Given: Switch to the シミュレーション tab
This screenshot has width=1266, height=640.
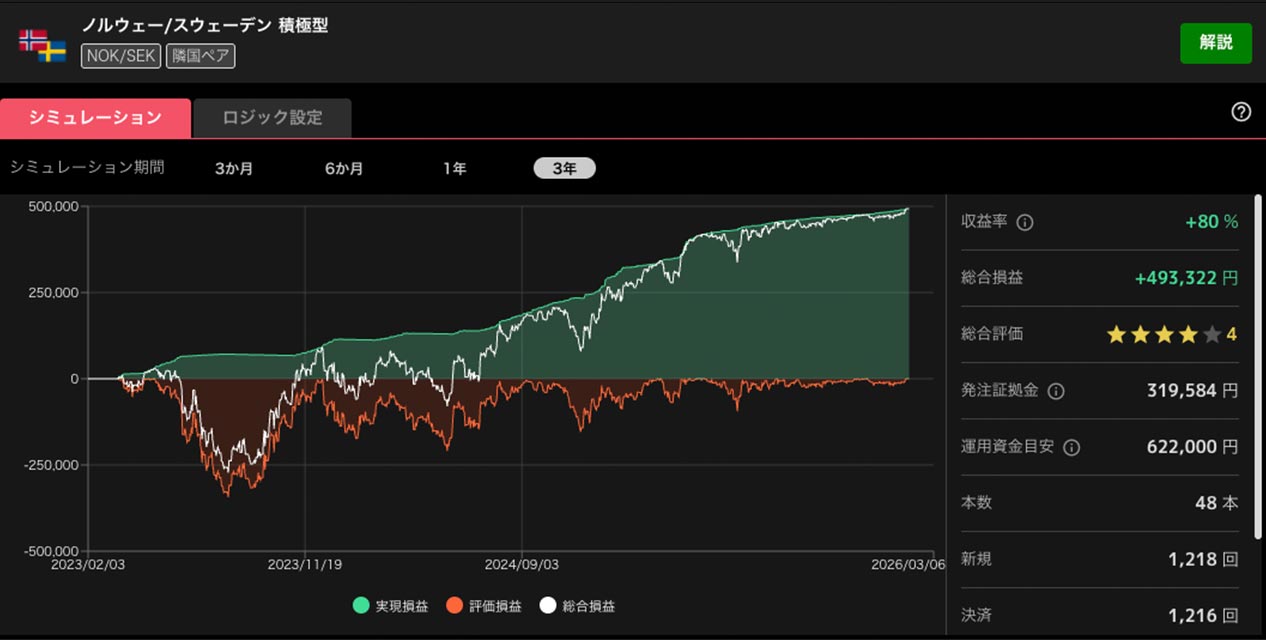Looking at the screenshot, I should coord(95,118).
